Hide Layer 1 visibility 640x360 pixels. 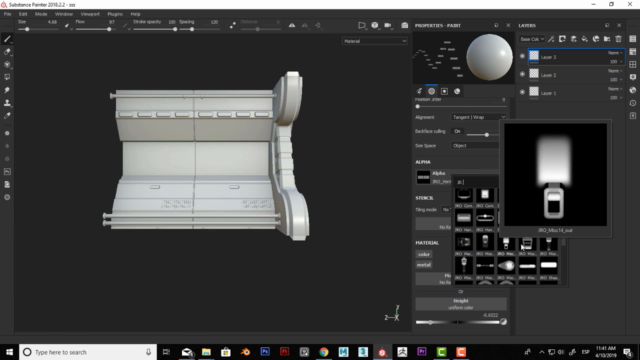pyautogui.click(x=522, y=92)
